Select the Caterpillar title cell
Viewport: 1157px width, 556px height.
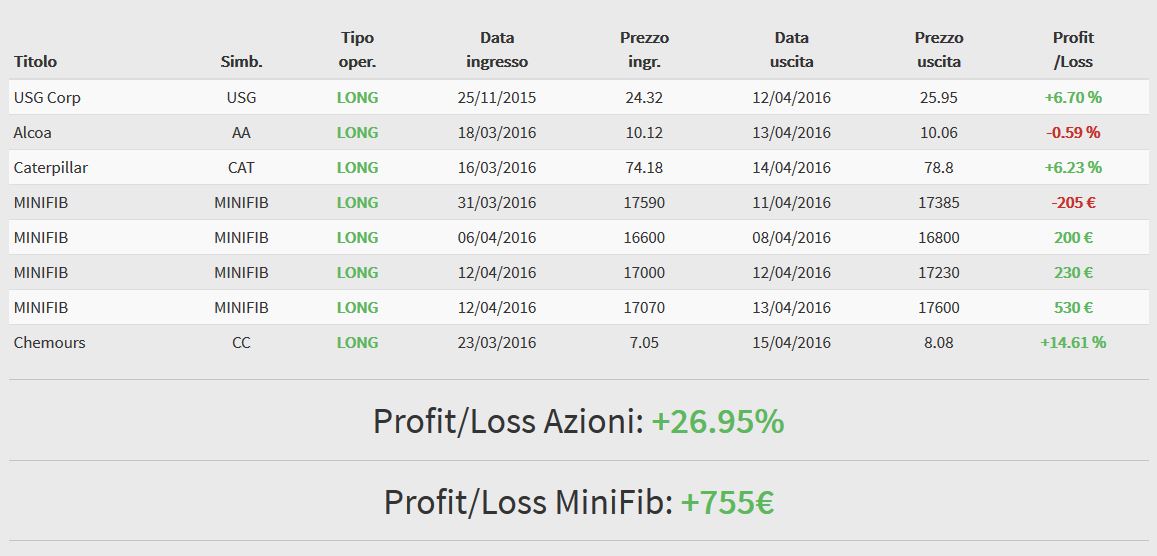click(51, 168)
